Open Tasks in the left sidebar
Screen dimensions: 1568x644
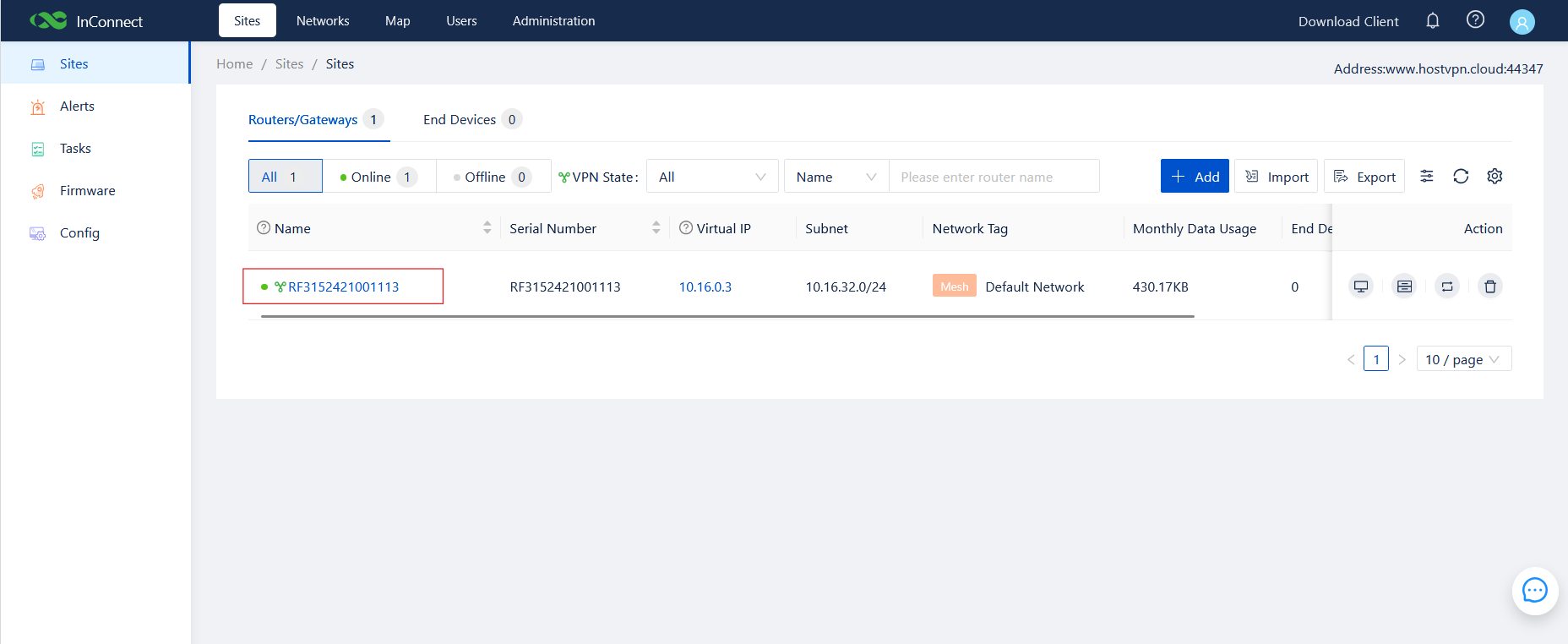(95, 148)
